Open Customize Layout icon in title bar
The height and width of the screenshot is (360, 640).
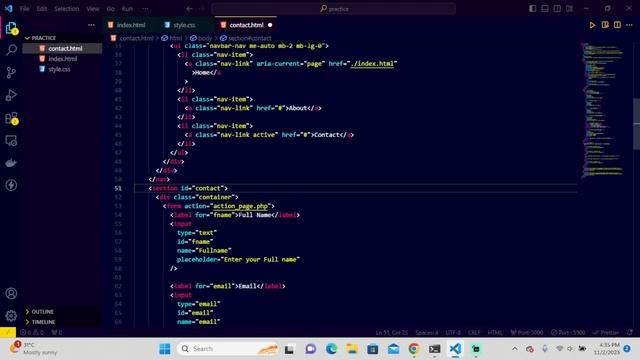tap(569, 9)
